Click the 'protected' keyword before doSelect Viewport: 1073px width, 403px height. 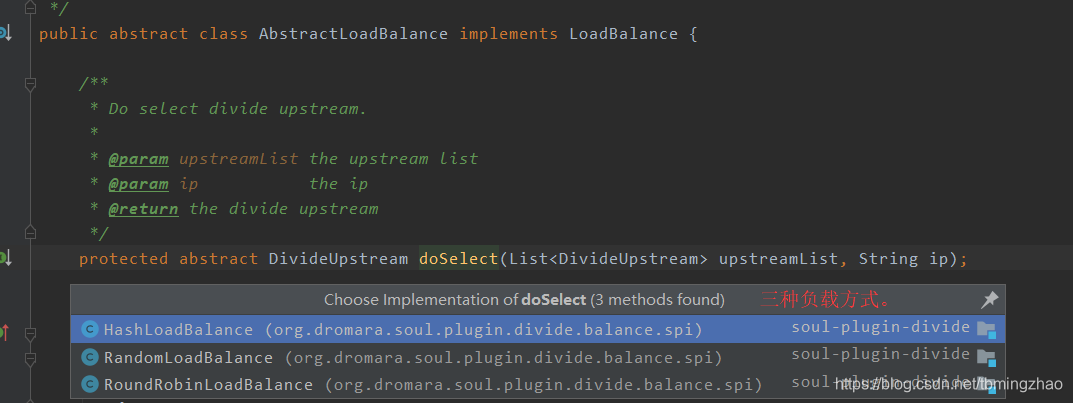click(x=123, y=259)
